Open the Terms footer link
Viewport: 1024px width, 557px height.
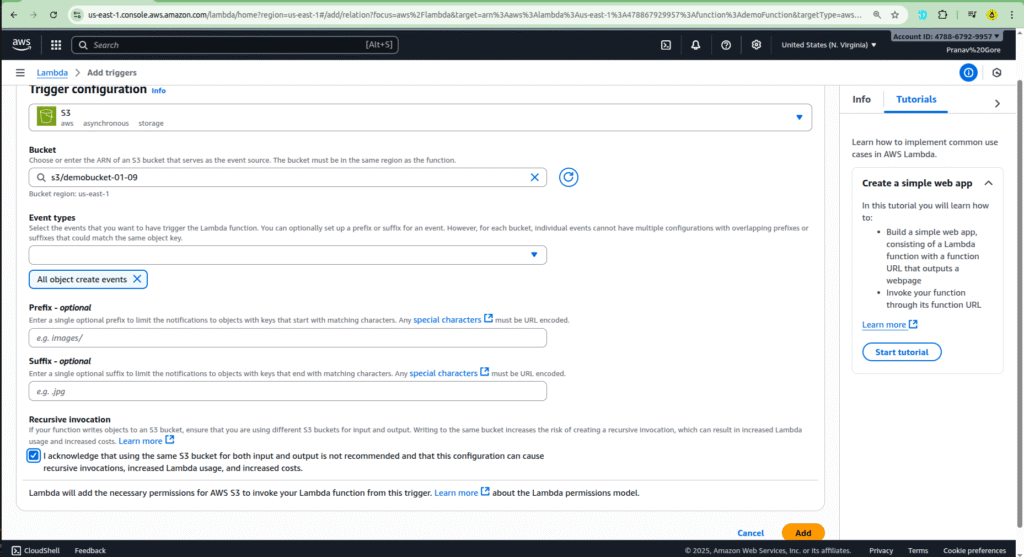[x=918, y=550]
